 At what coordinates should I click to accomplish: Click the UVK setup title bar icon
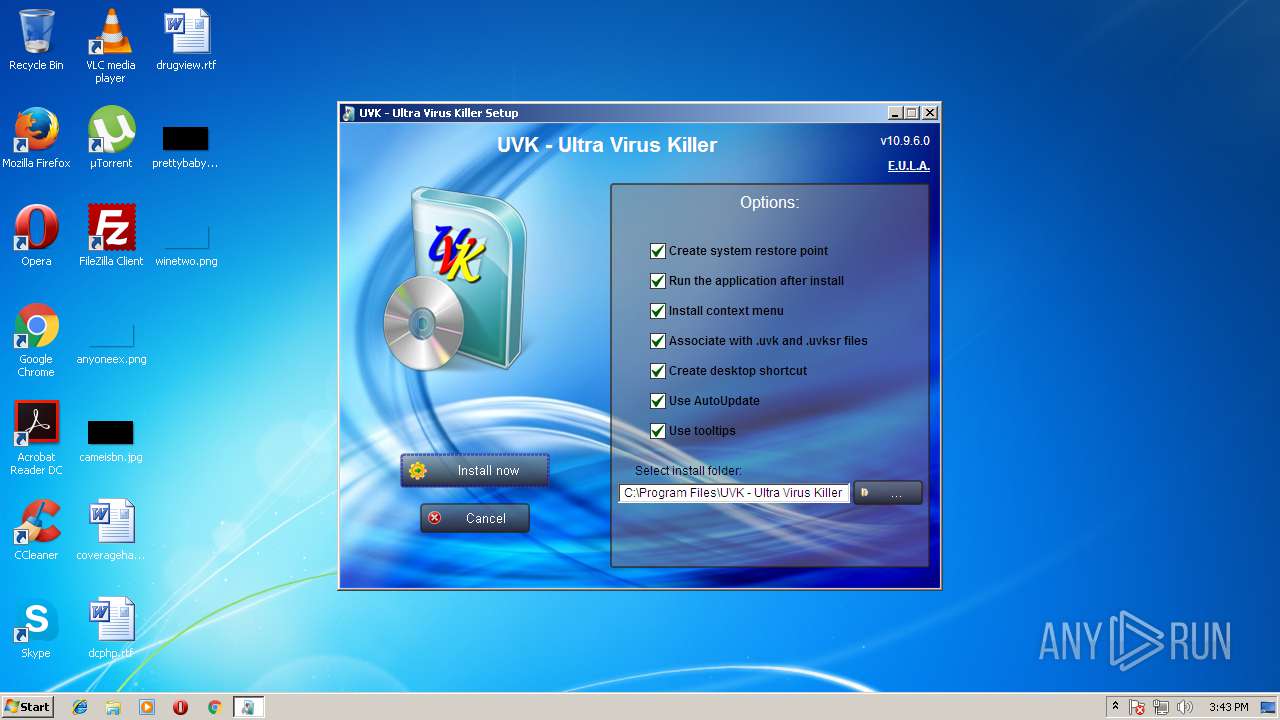348,113
